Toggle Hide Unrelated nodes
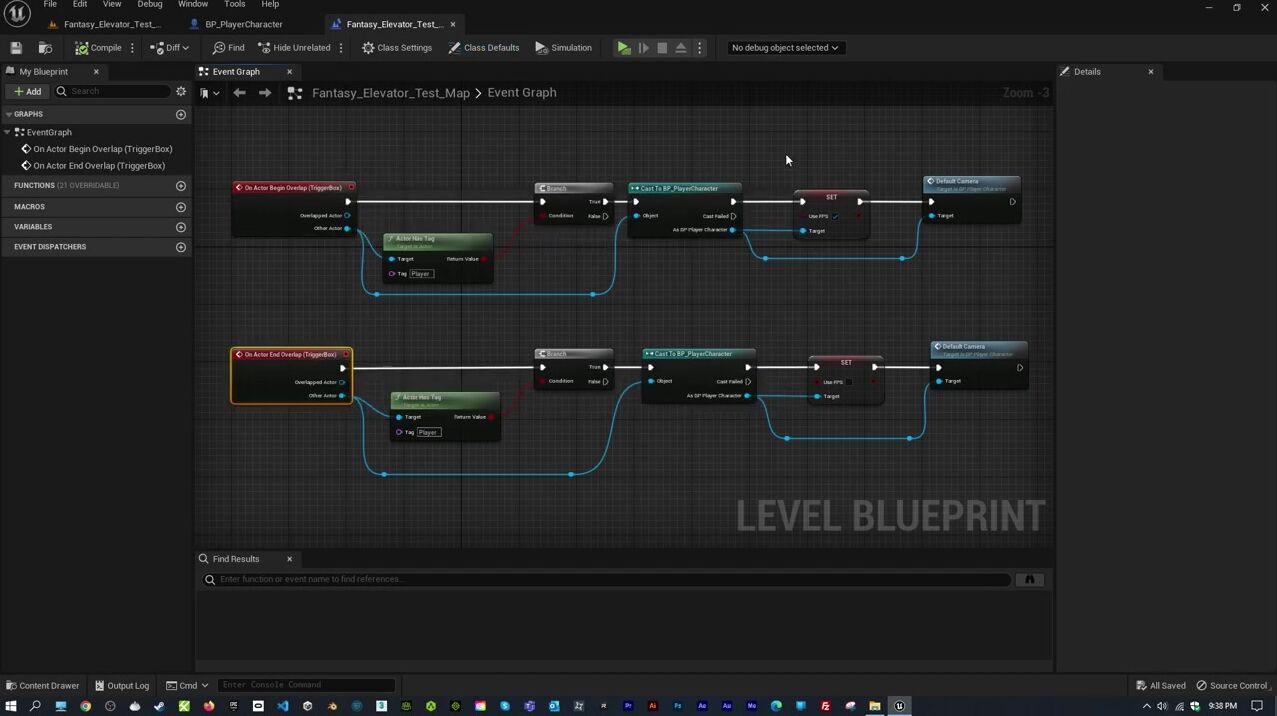1277x716 pixels. [x=294, y=48]
